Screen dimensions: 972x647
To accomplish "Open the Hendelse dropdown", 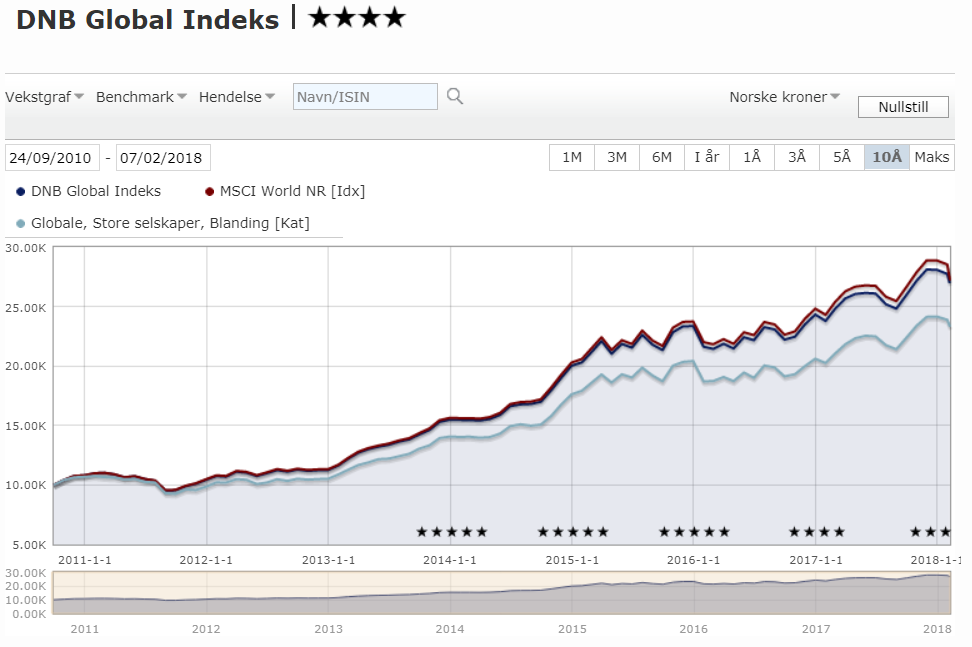I will click(236, 97).
